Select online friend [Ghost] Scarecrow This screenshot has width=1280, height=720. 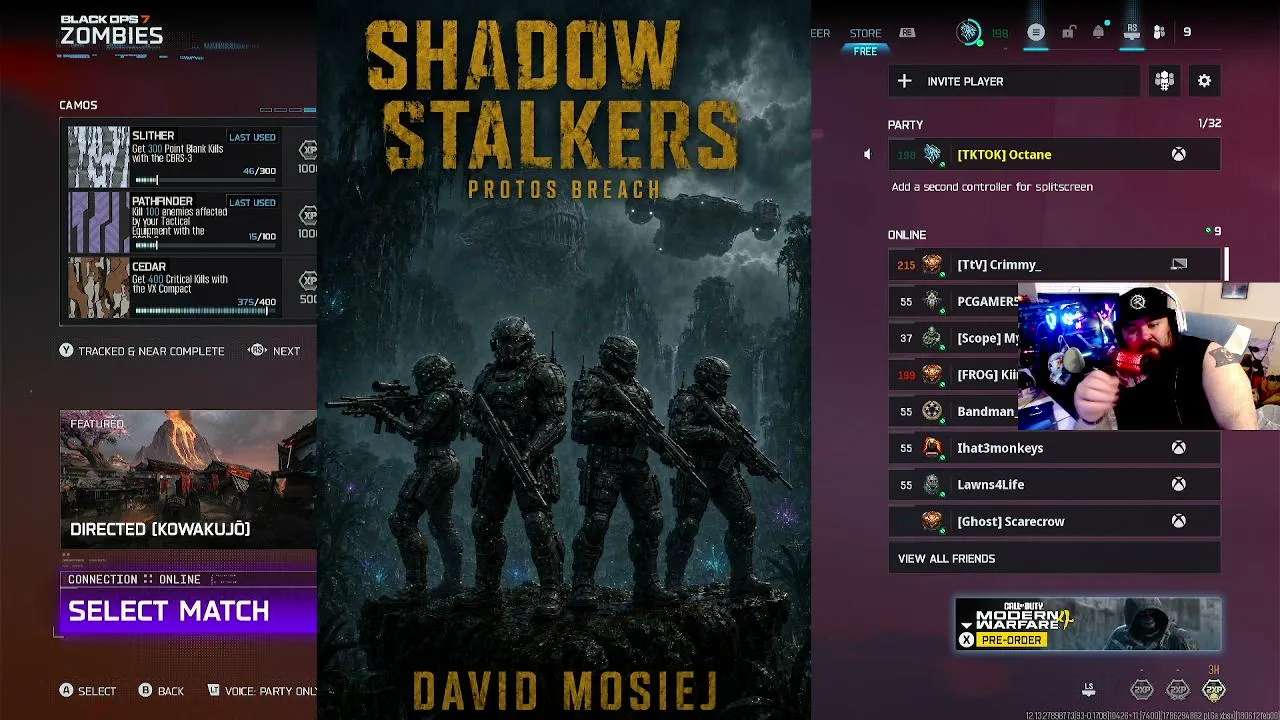[x=1054, y=521]
